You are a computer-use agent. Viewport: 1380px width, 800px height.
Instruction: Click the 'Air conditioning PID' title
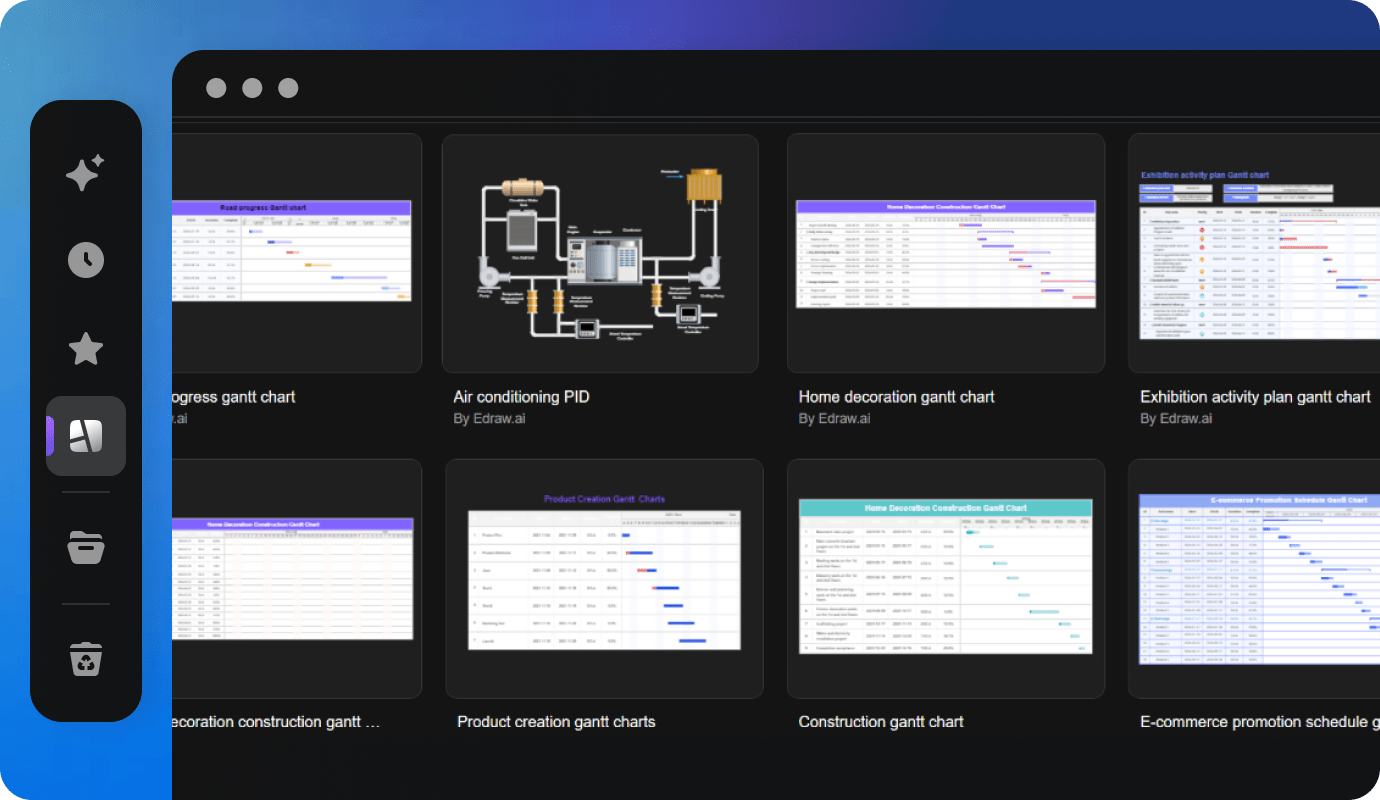[521, 397]
